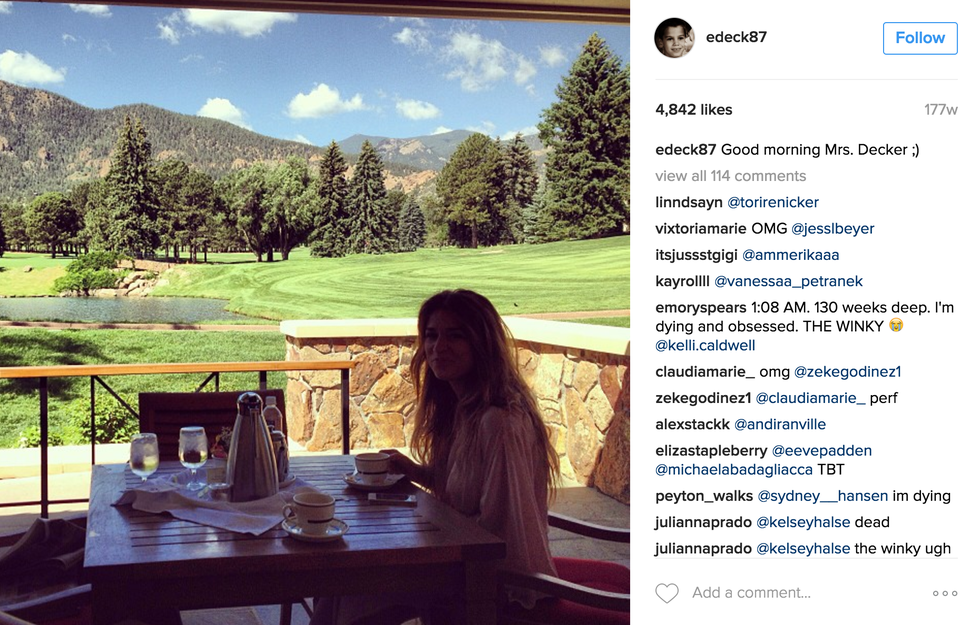The width and height of the screenshot is (980, 625).
Task: Follow the edeck87 account
Action: [x=919, y=38]
